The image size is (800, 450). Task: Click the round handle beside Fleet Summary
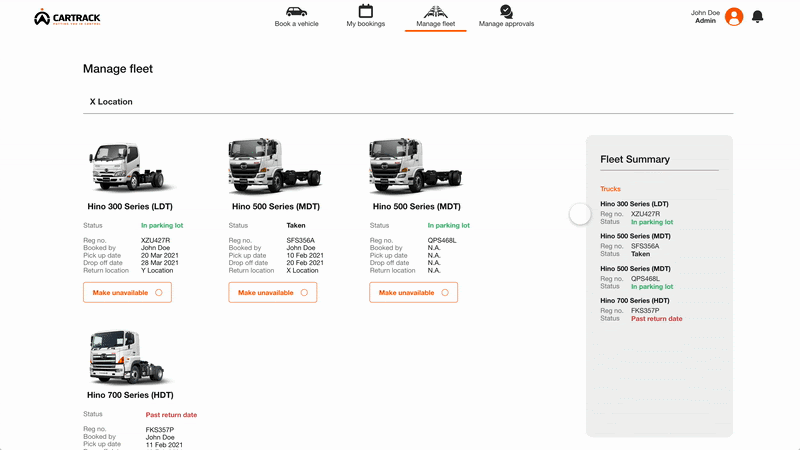(580, 214)
